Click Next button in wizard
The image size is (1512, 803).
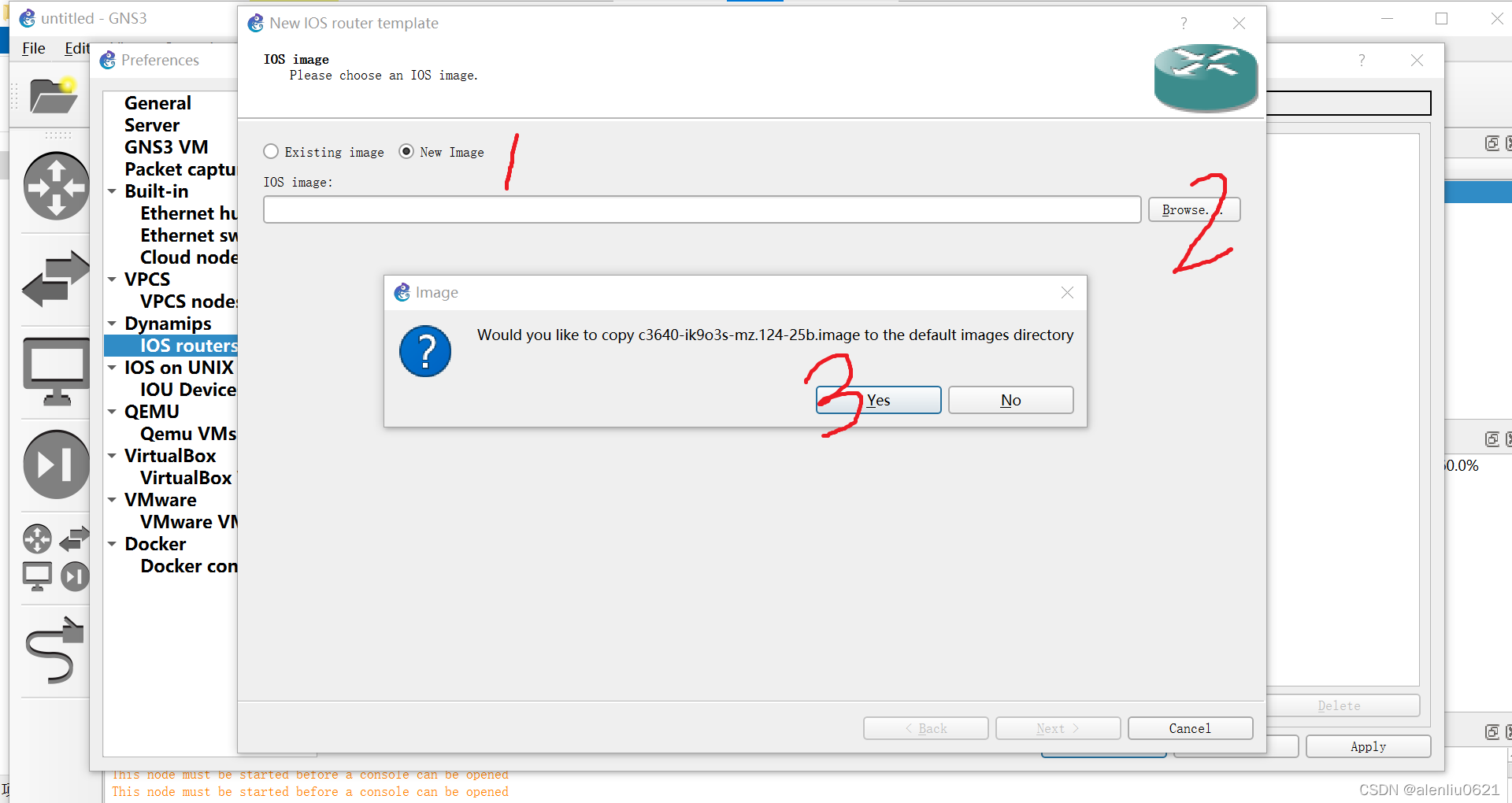[1058, 728]
